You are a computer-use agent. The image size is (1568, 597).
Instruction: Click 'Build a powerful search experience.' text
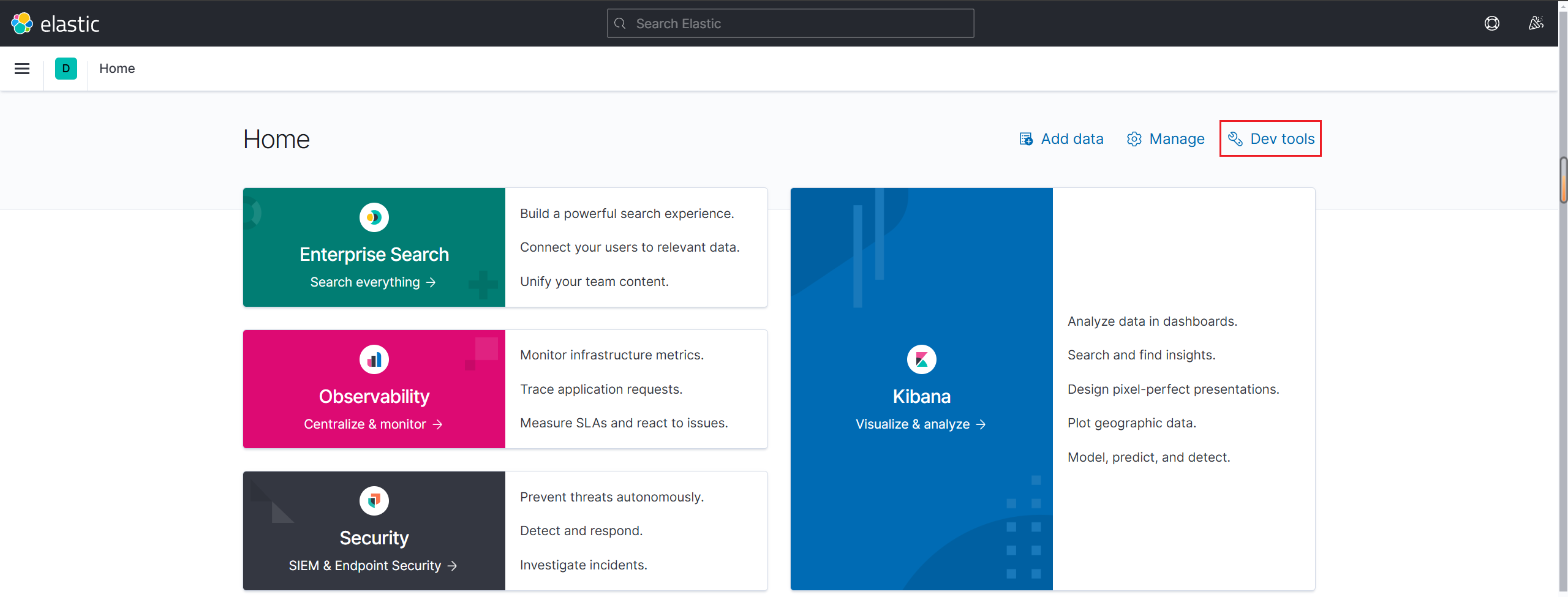click(627, 214)
